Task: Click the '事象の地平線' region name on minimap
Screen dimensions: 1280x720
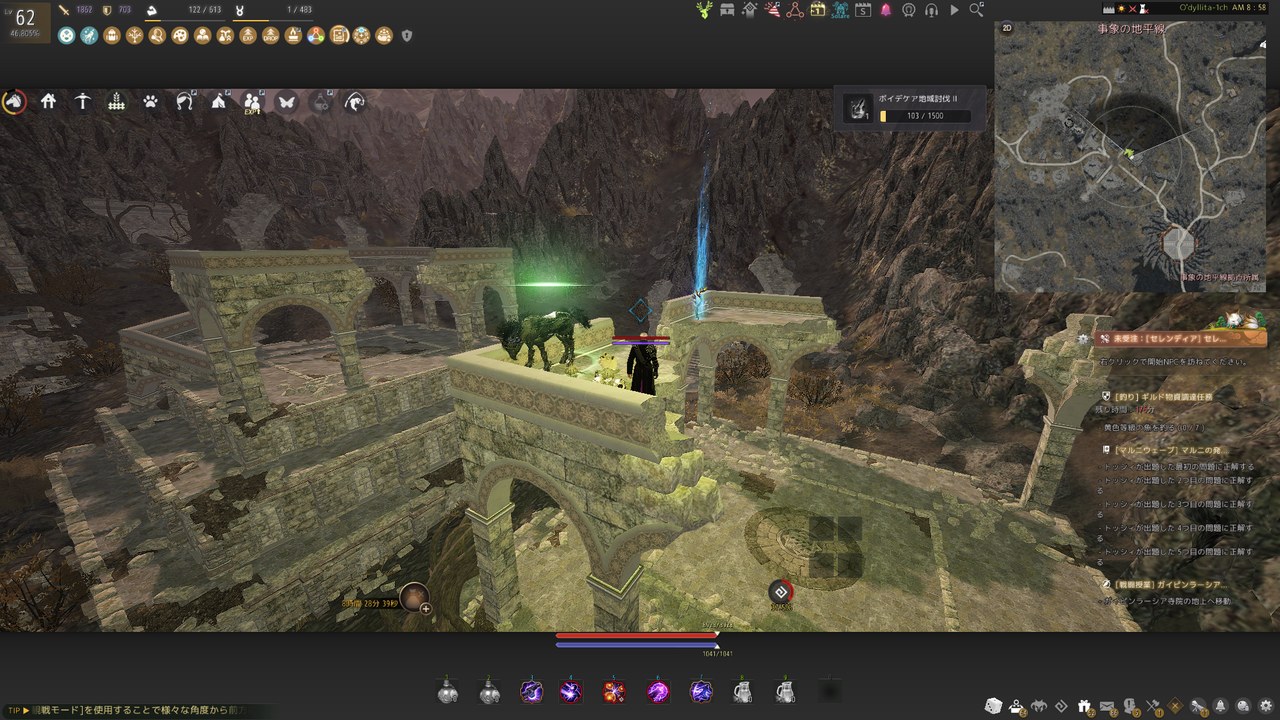Action: pyautogui.click(x=1130, y=30)
